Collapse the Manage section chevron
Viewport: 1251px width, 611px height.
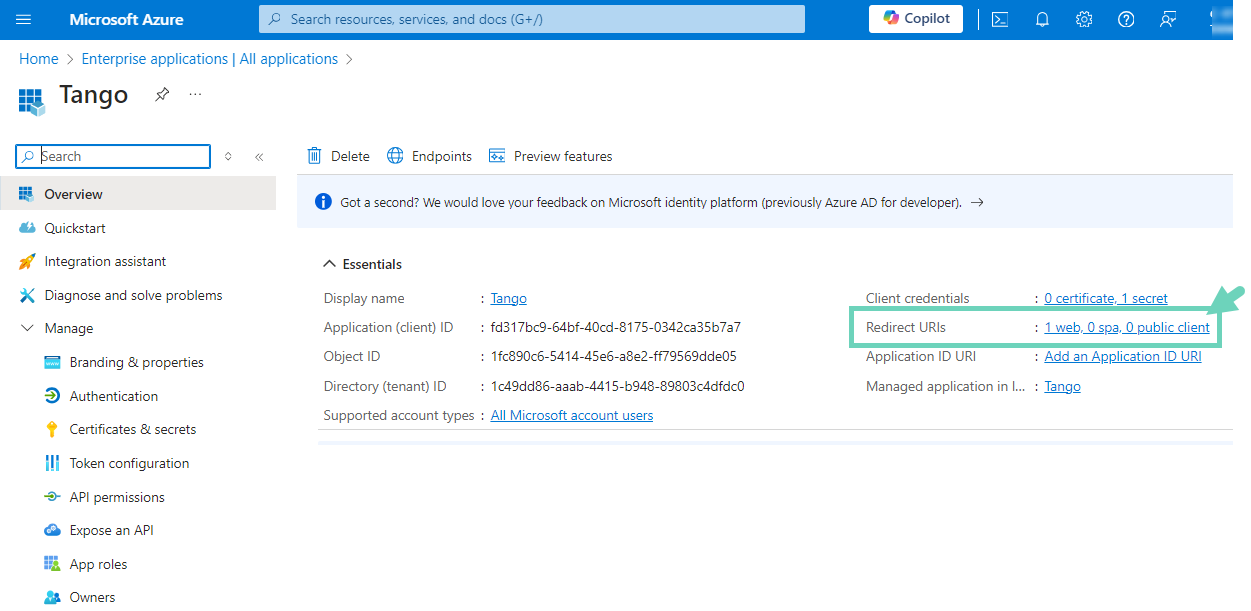(27, 328)
